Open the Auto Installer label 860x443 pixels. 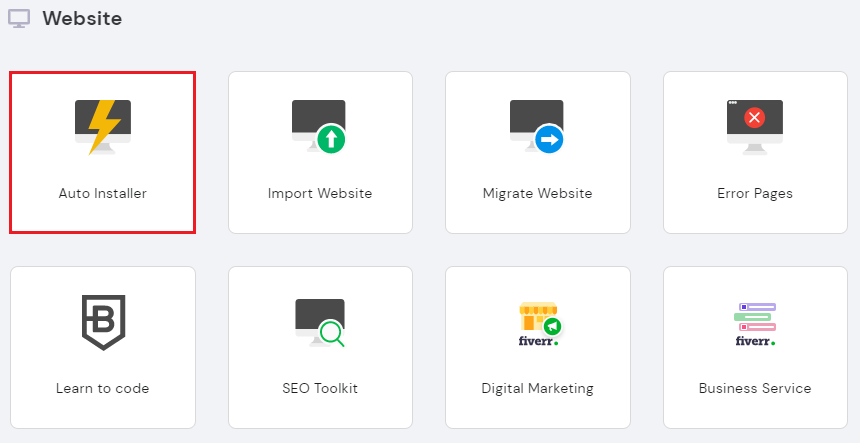click(x=103, y=193)
